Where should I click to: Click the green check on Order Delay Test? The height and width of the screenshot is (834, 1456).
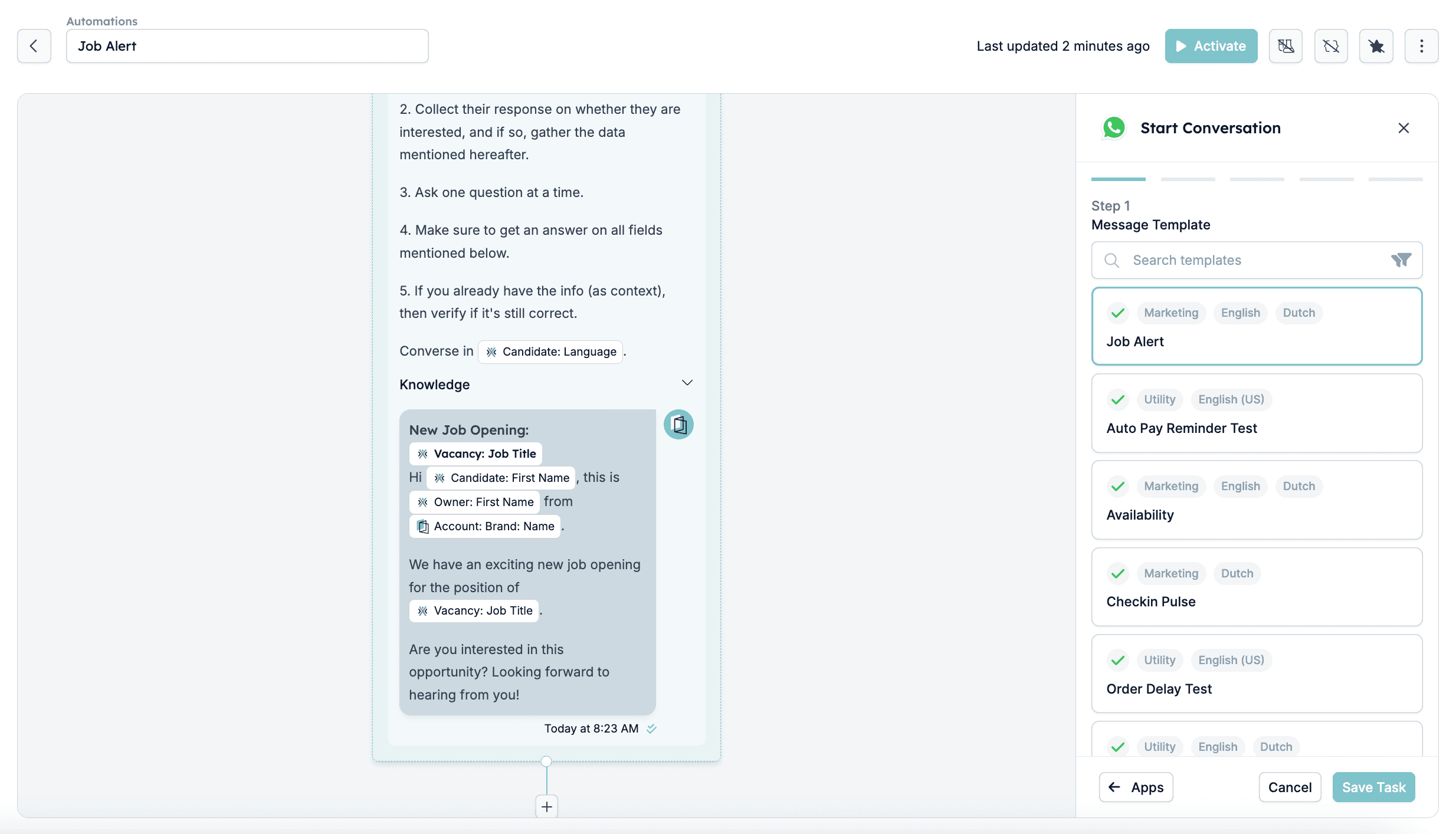[1118, 660]
